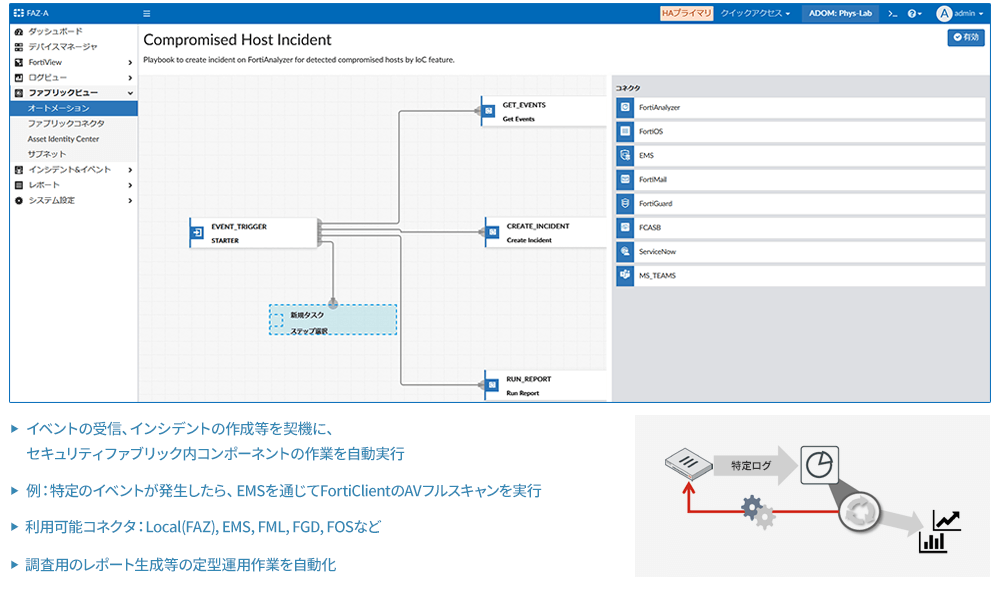Click the RUN_REPORT node icon
Image resolution: width=1000 pixels, height=600 pixels.
pyautogui.click(x=492, y=385)
